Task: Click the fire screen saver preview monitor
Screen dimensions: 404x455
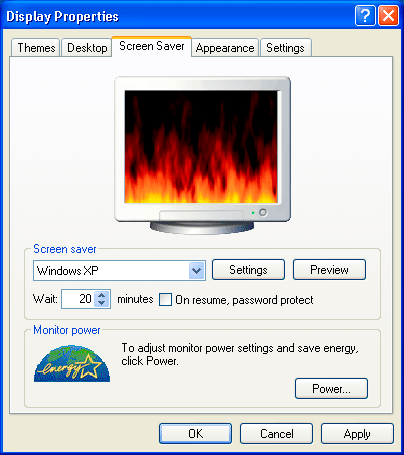Action: point(202,155)
